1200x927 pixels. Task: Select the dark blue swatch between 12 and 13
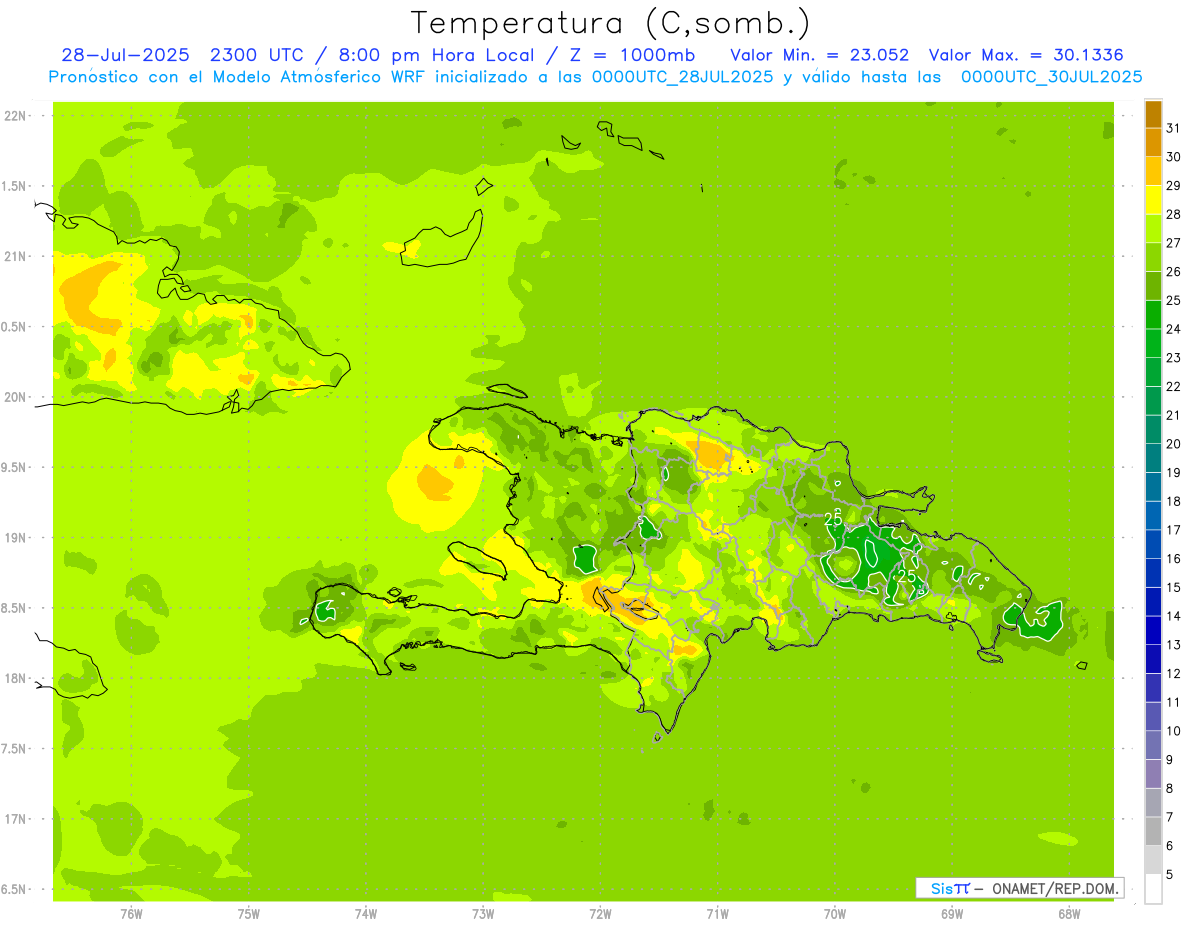click(x=1153, y=659)
